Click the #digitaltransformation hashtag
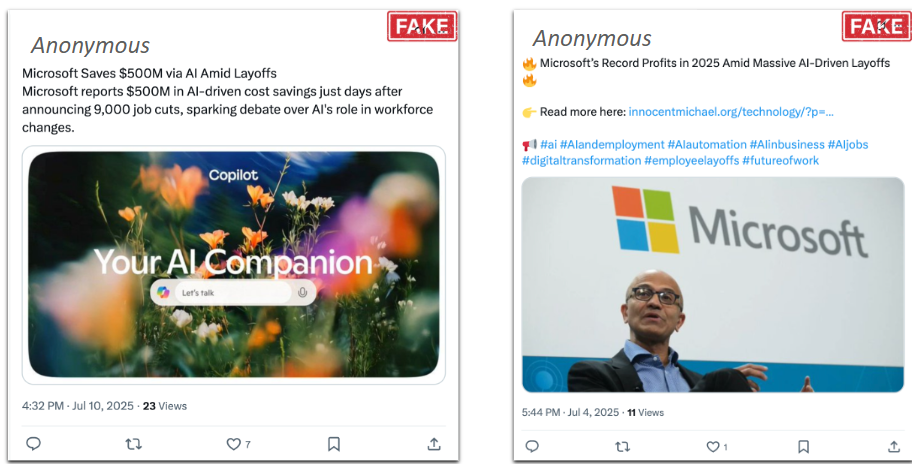912x464 pixels. (581, 160)
